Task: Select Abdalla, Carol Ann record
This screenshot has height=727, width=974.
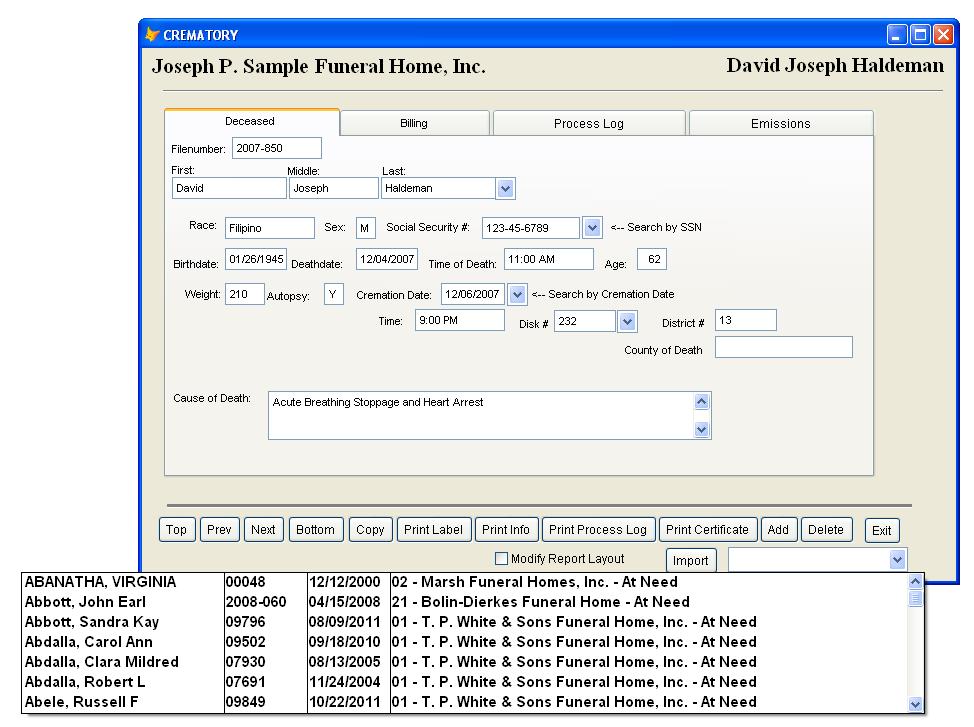Action: (x=465, y=642)
